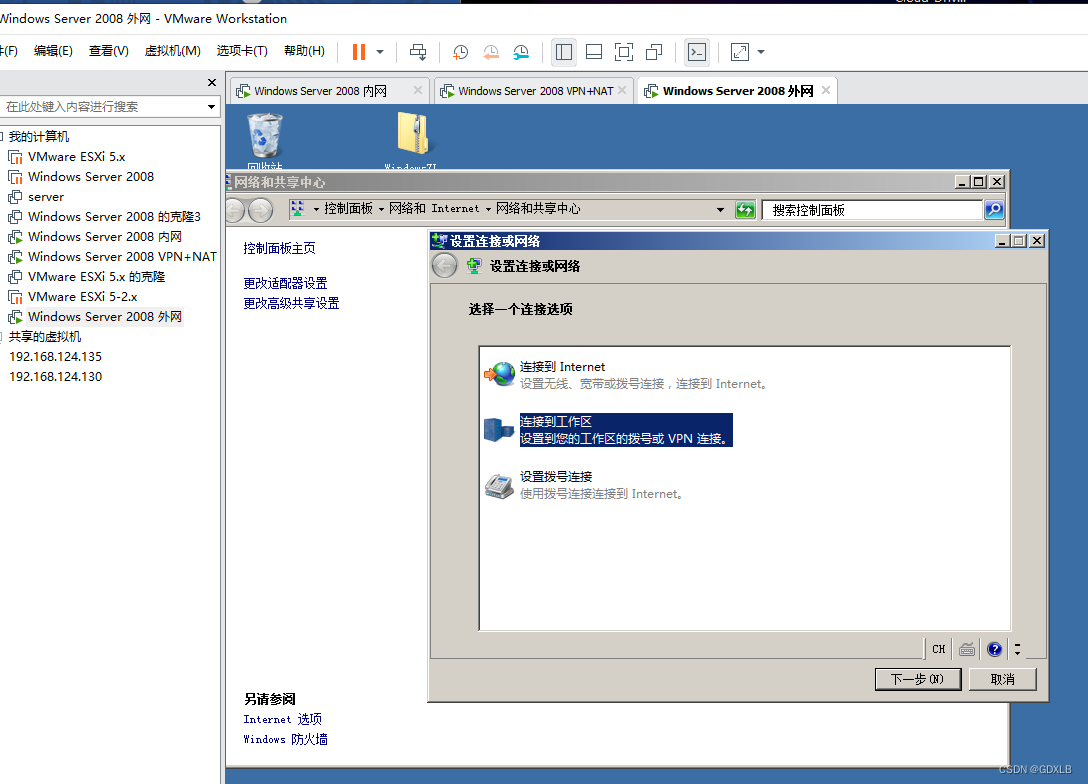The image size is (1088, 784).
Task: Select Windows Server 2008 的克隆3
Action: 114,217
